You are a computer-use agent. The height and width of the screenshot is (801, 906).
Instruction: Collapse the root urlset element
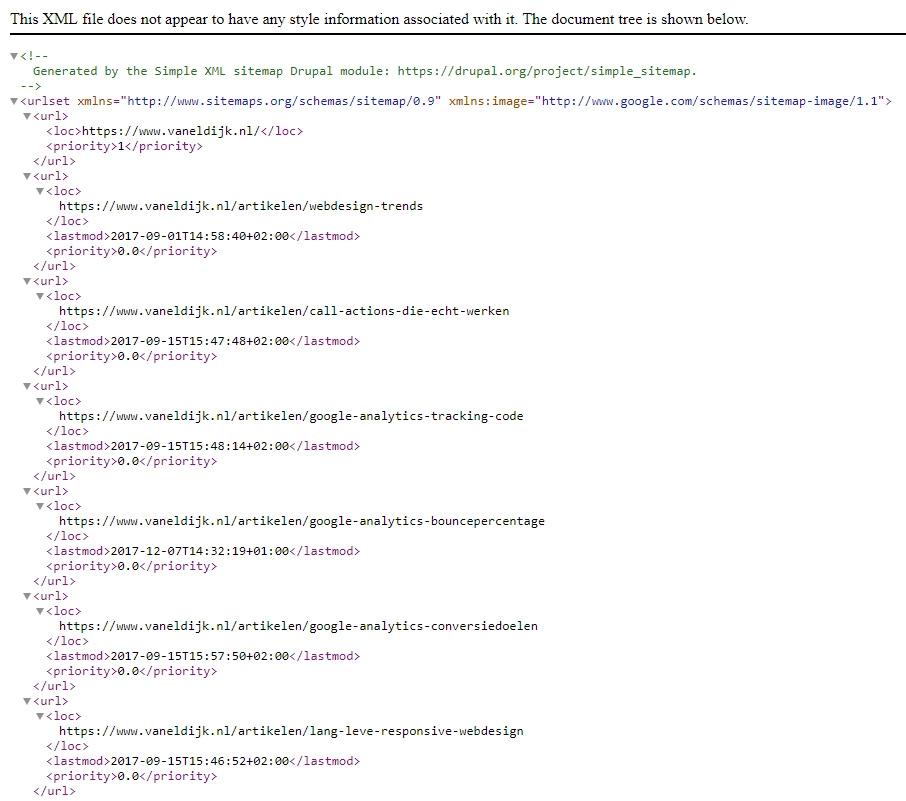click(14, 101)
